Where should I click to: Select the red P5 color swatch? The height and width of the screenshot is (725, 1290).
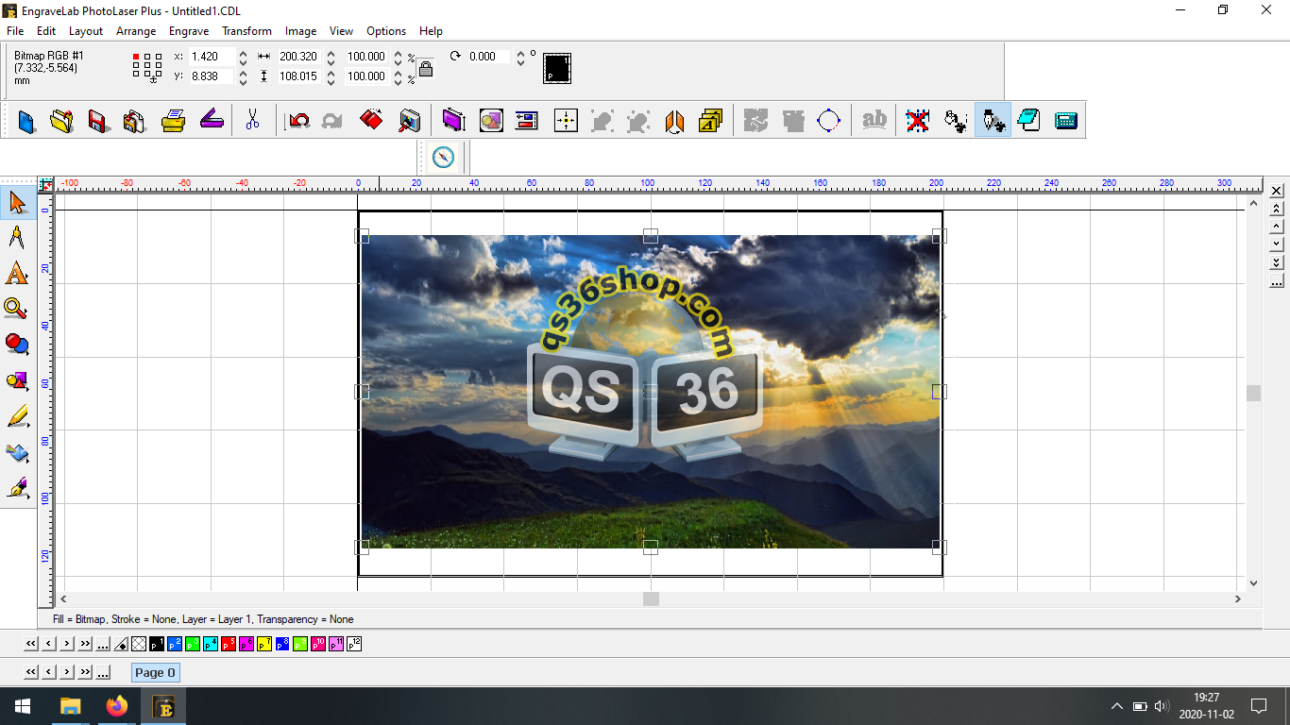228,644
